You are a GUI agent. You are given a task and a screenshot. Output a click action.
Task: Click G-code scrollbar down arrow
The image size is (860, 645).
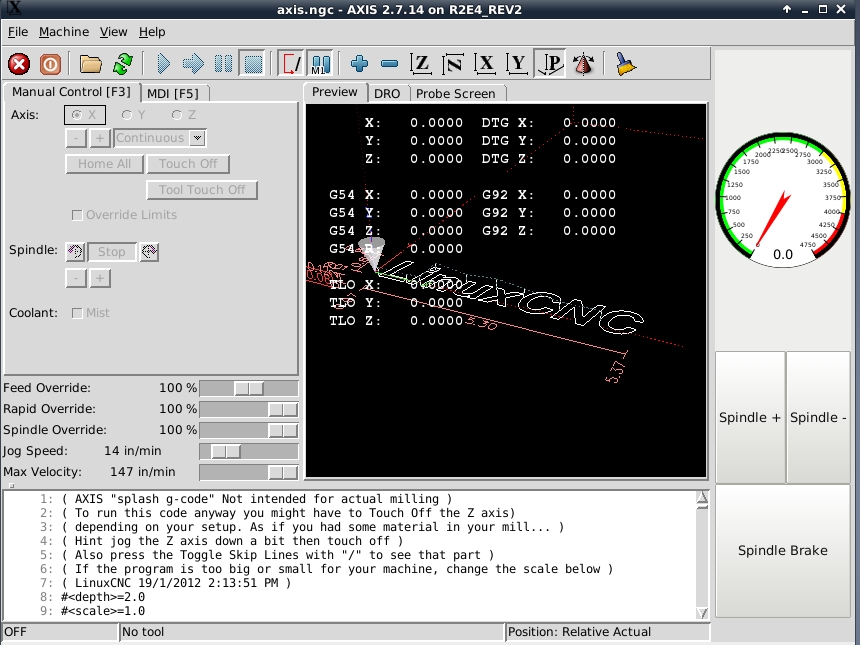702,613
